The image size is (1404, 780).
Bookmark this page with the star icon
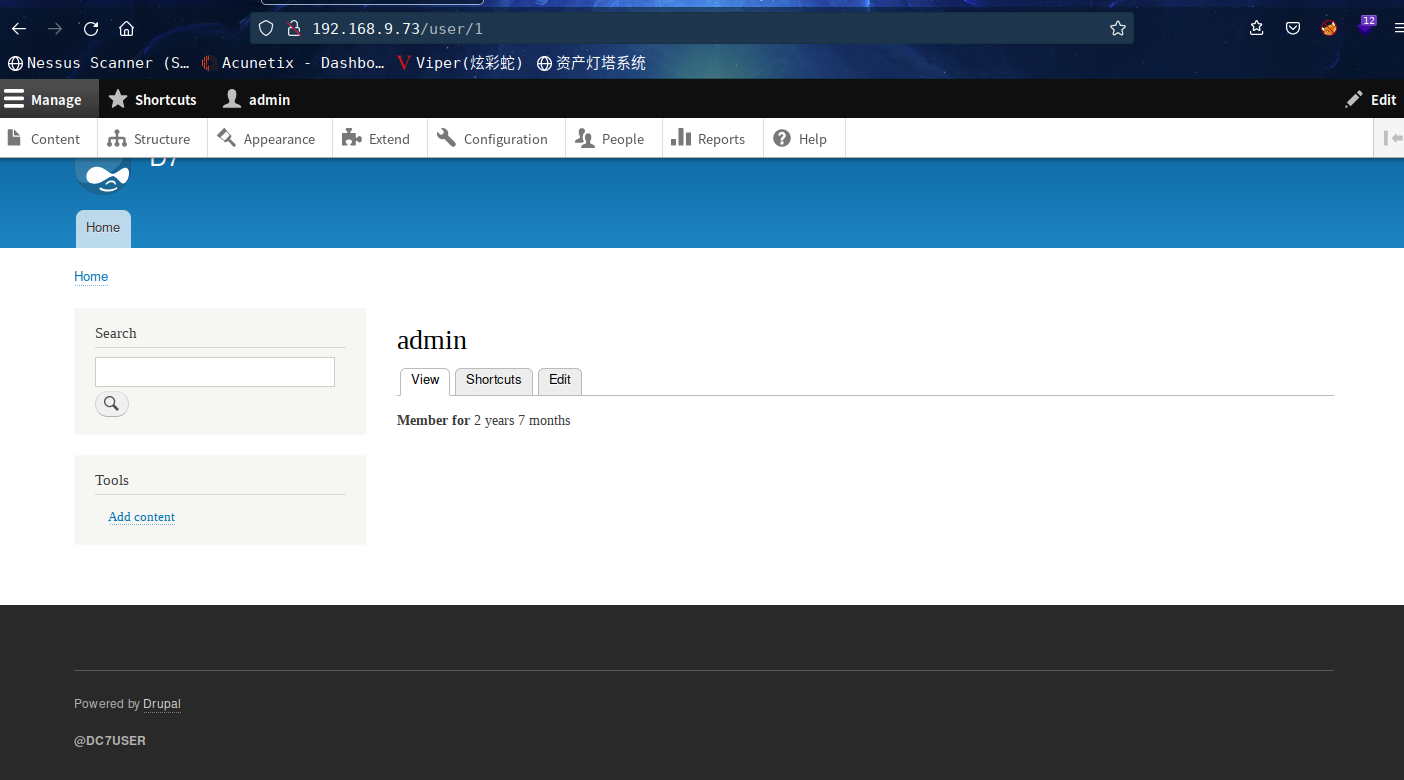[x=1118, y=29]
